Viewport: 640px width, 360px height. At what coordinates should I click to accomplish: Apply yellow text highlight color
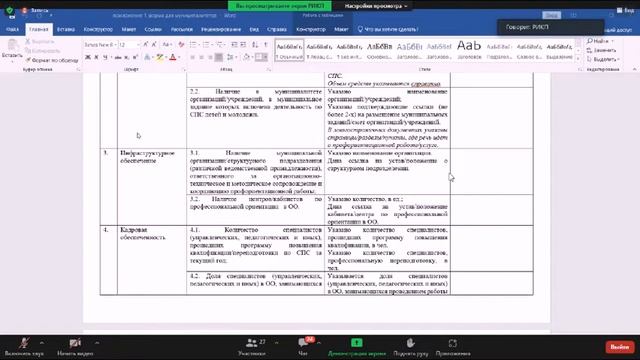[x=160, y=57]
